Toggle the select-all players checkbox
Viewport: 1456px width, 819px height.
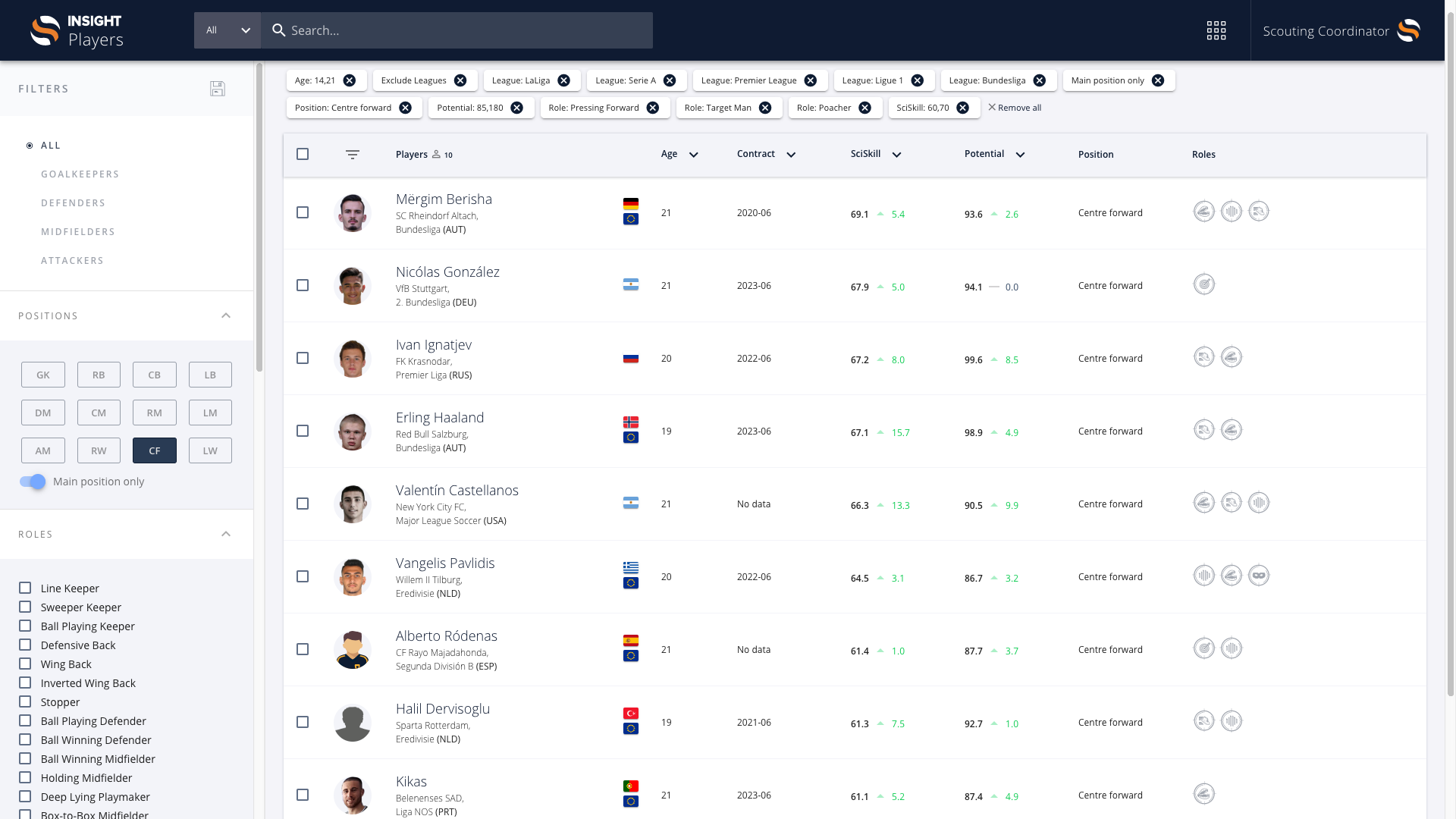tap(303, 154)
